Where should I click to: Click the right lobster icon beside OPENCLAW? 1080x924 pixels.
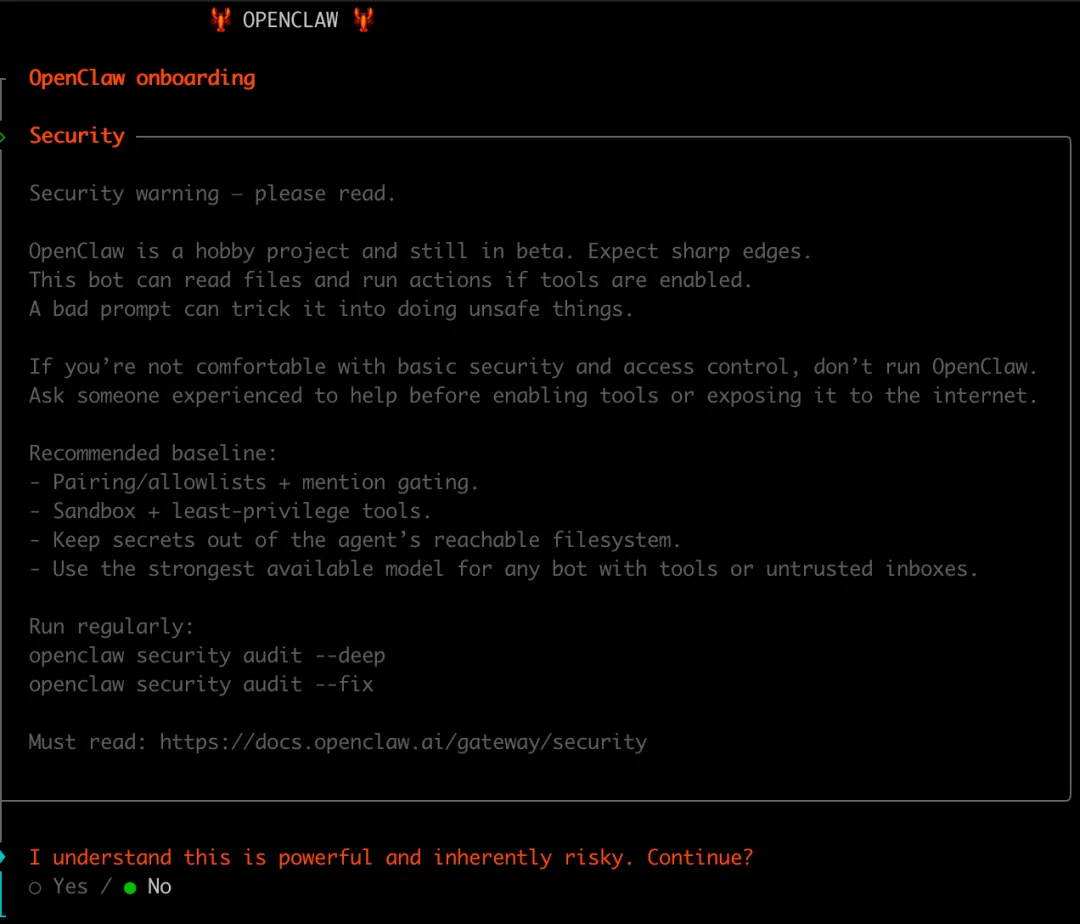pyautogui.click(x=364, y=19)
